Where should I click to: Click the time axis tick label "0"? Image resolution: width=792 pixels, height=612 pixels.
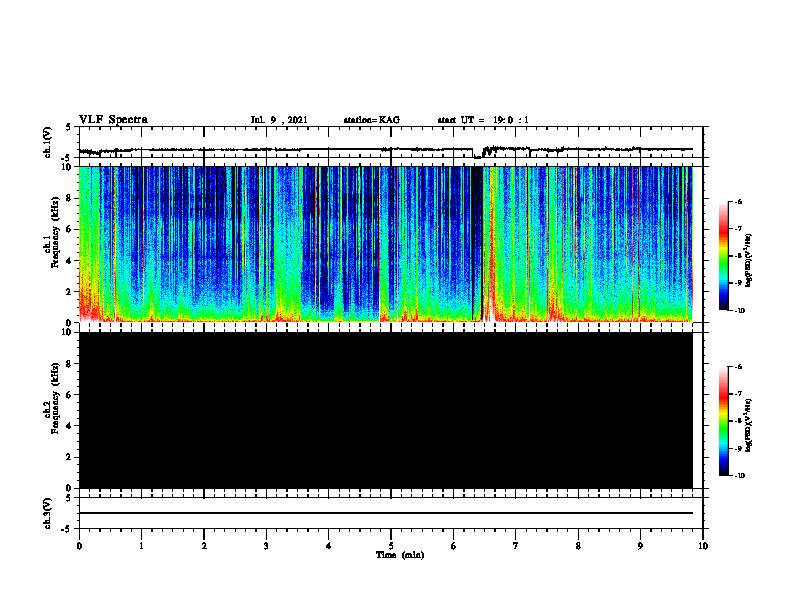tap(79, 546)
